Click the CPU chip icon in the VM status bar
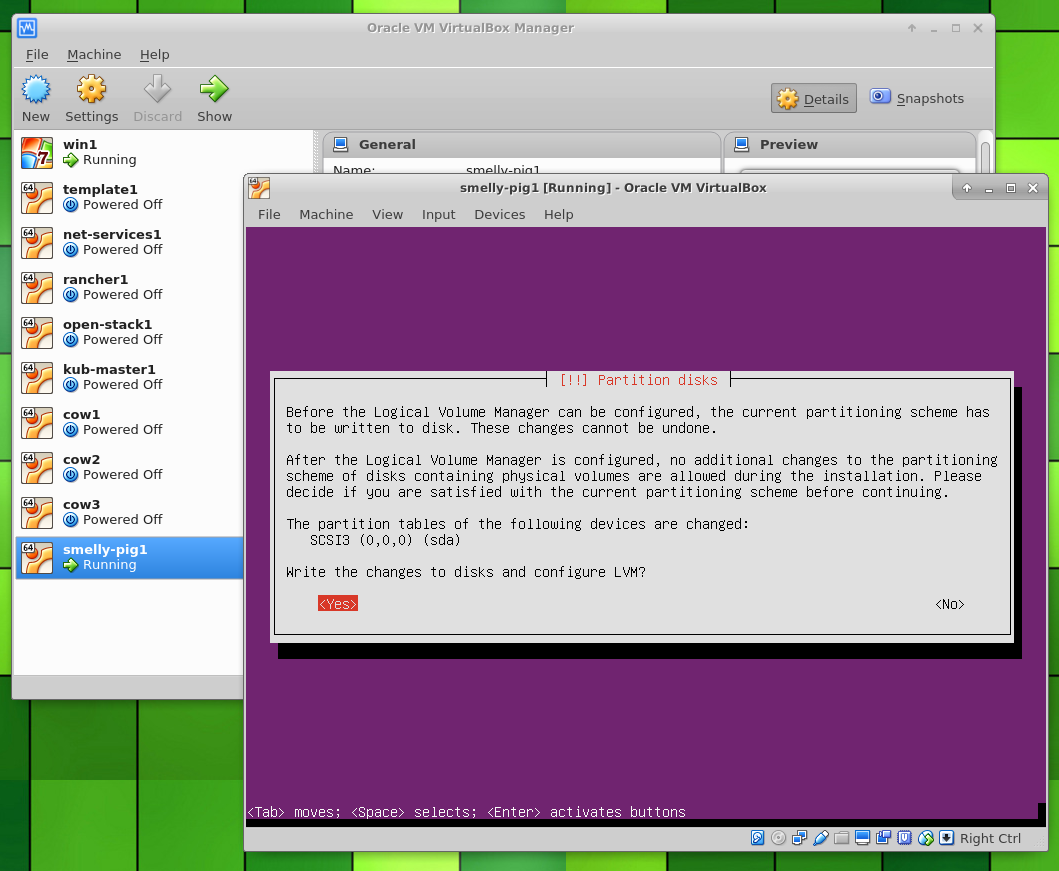 (904, 838)
